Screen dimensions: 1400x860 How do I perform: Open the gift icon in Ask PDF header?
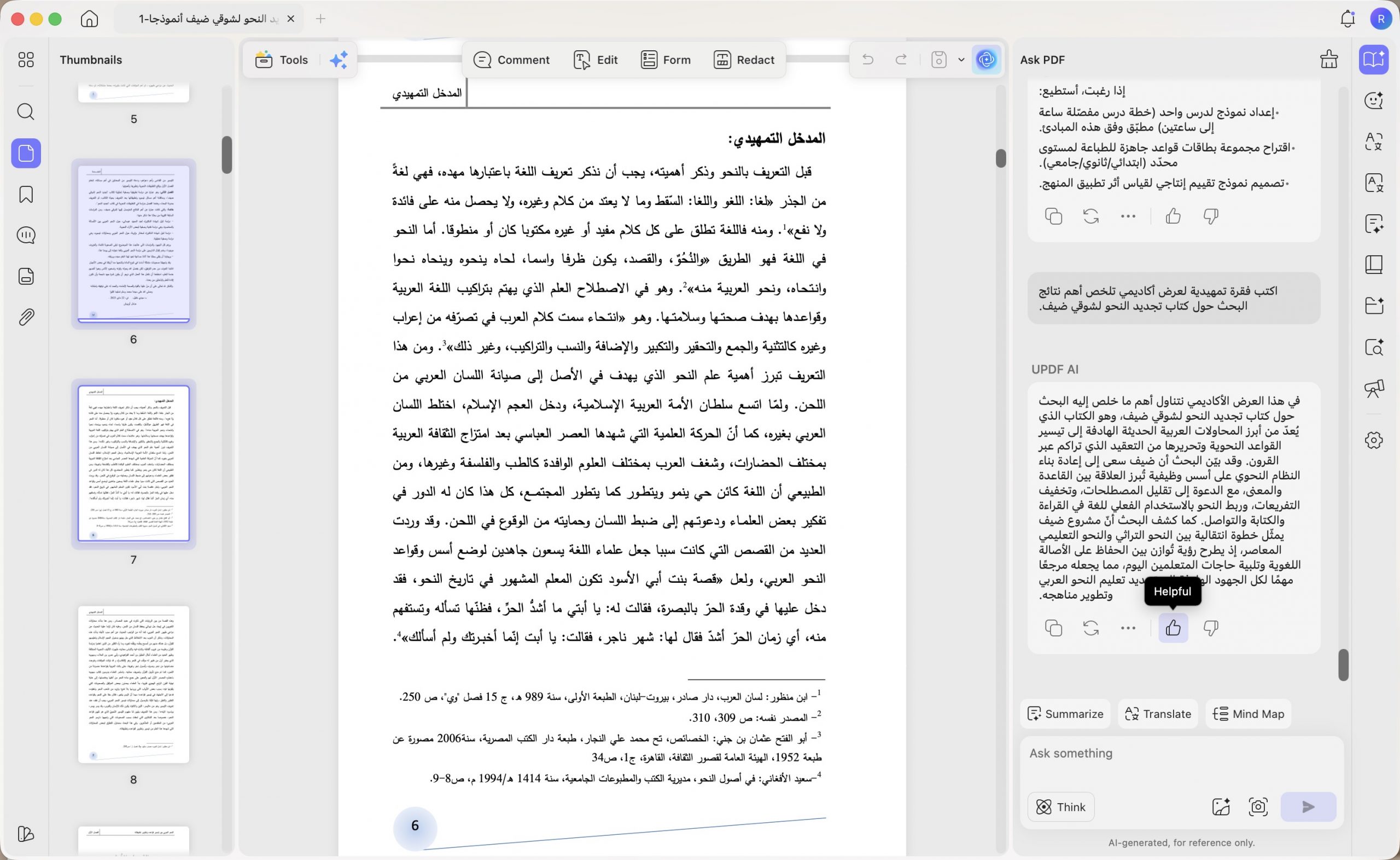[x=1328, y=59]
